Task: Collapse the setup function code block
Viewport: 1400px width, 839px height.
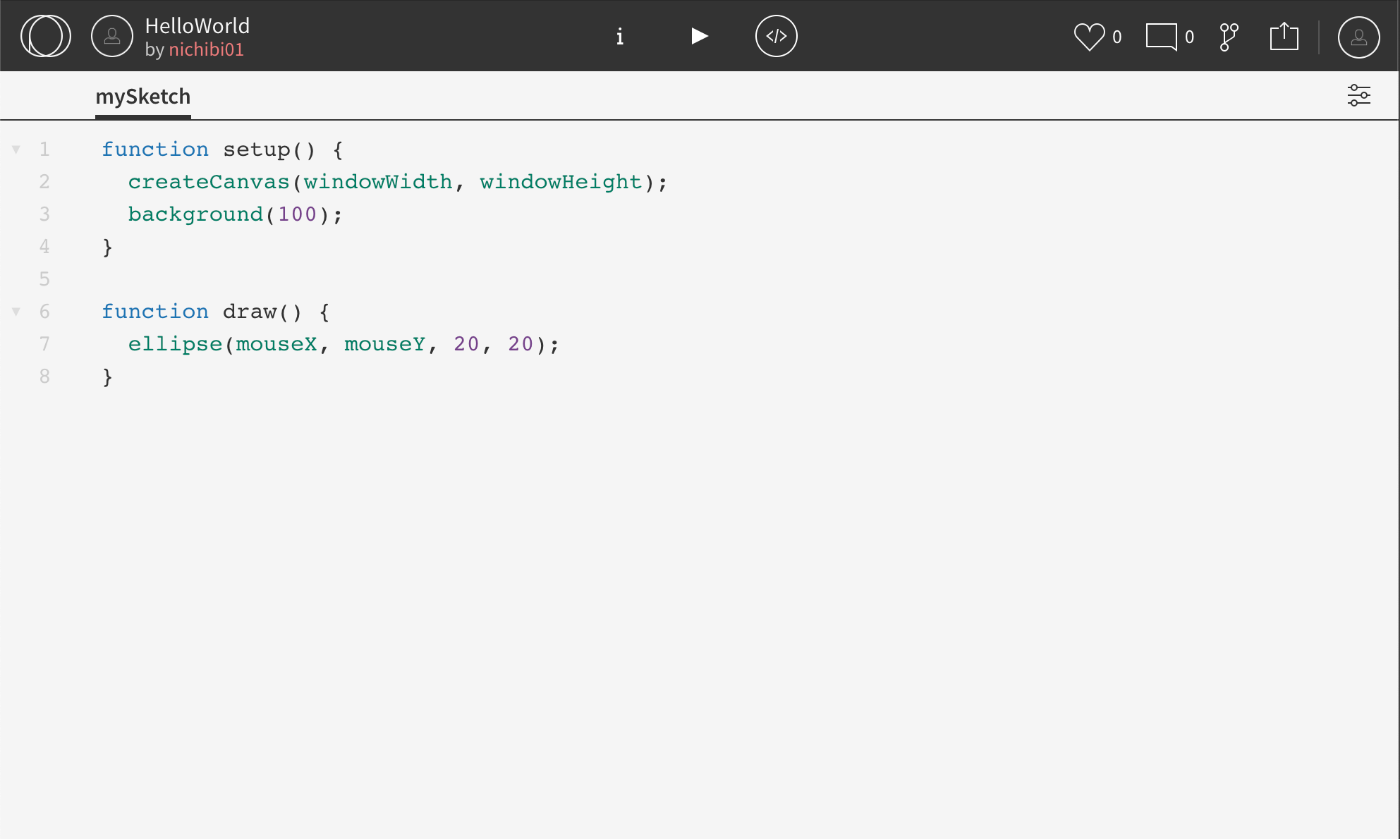Action: (x=16, y=148)
